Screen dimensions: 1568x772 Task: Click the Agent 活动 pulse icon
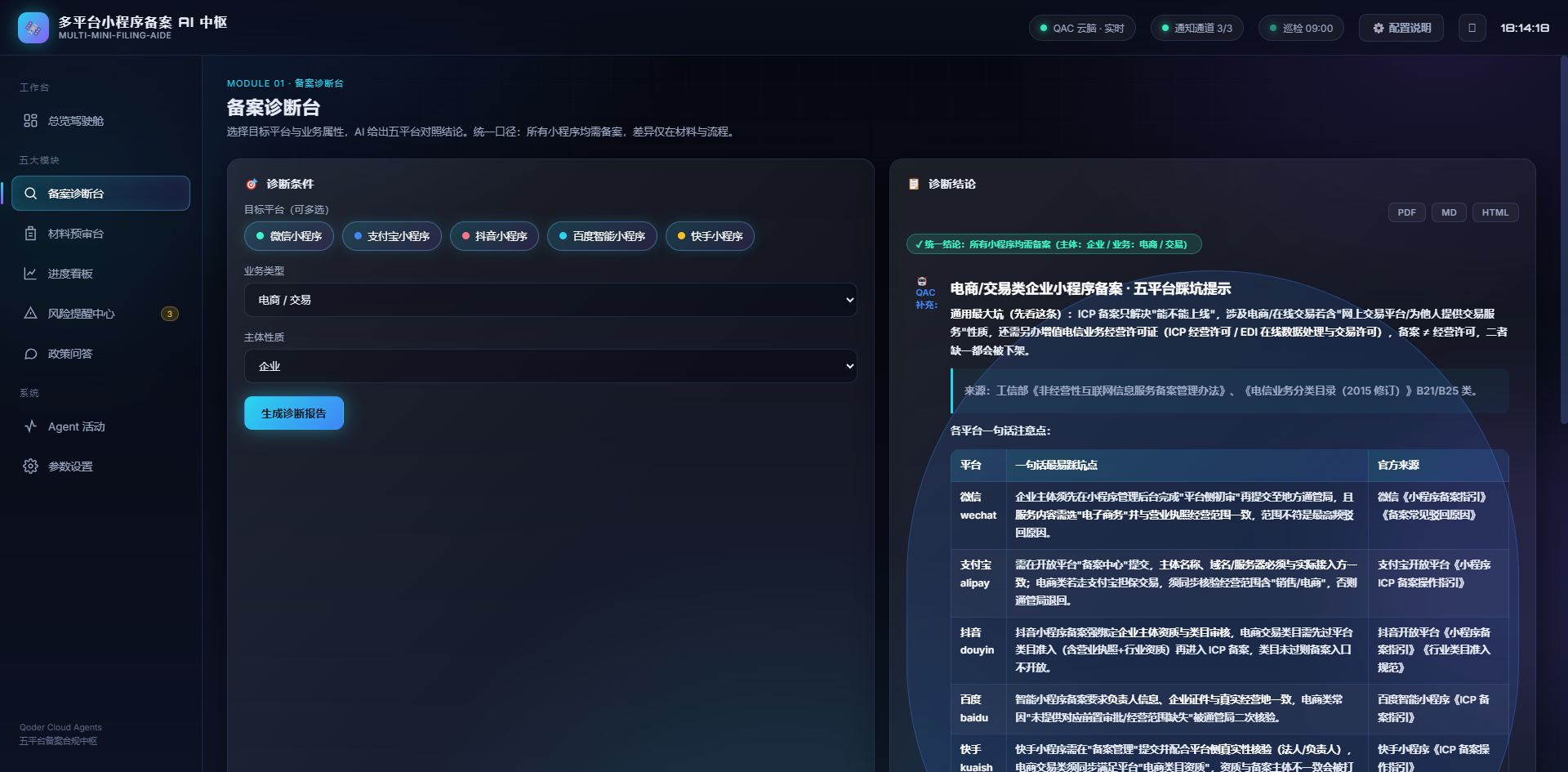pos(30,426)
